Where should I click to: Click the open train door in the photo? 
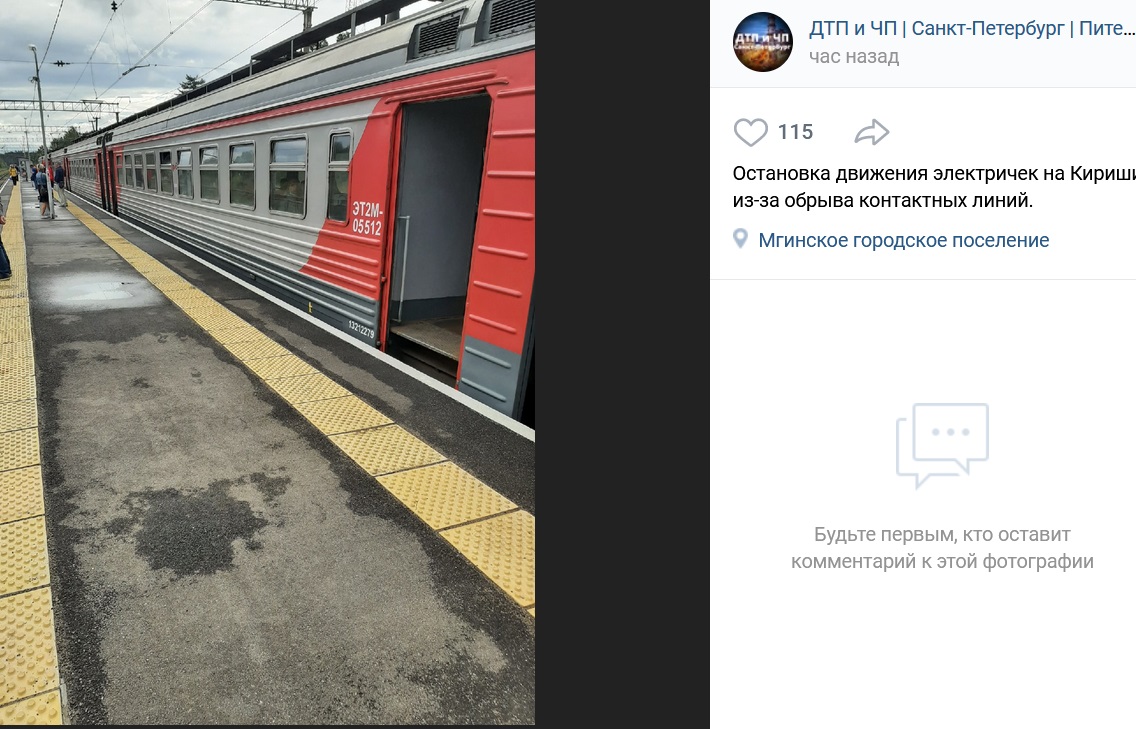coord(435,232)
